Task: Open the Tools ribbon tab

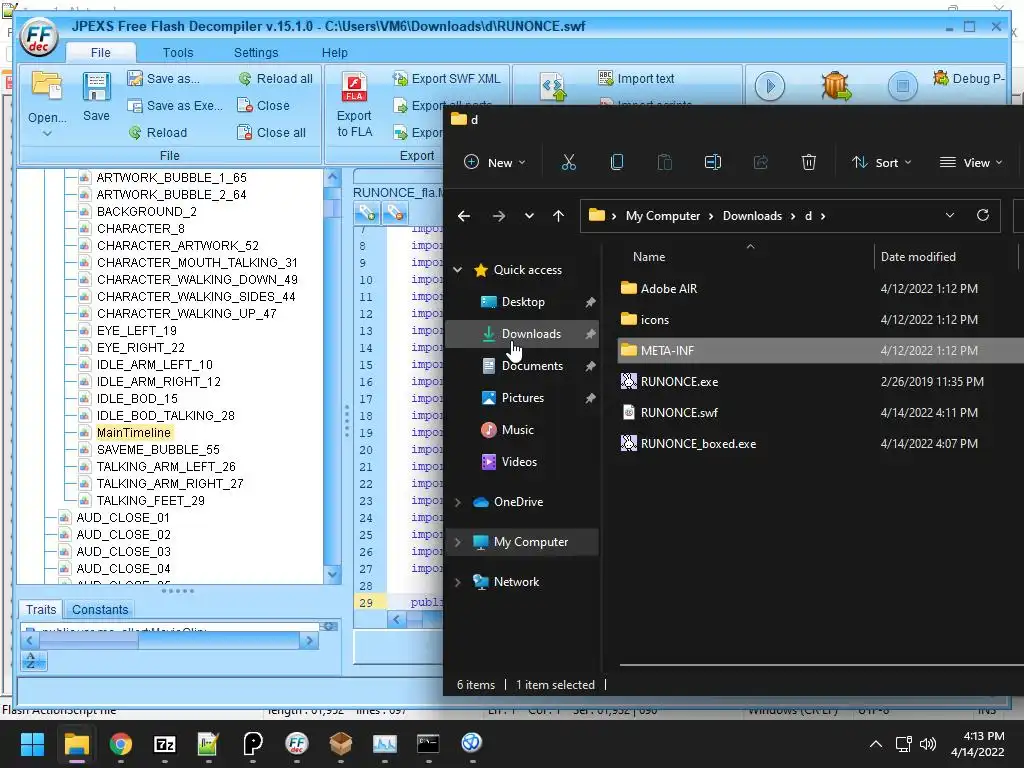Action: pos(178,52)
